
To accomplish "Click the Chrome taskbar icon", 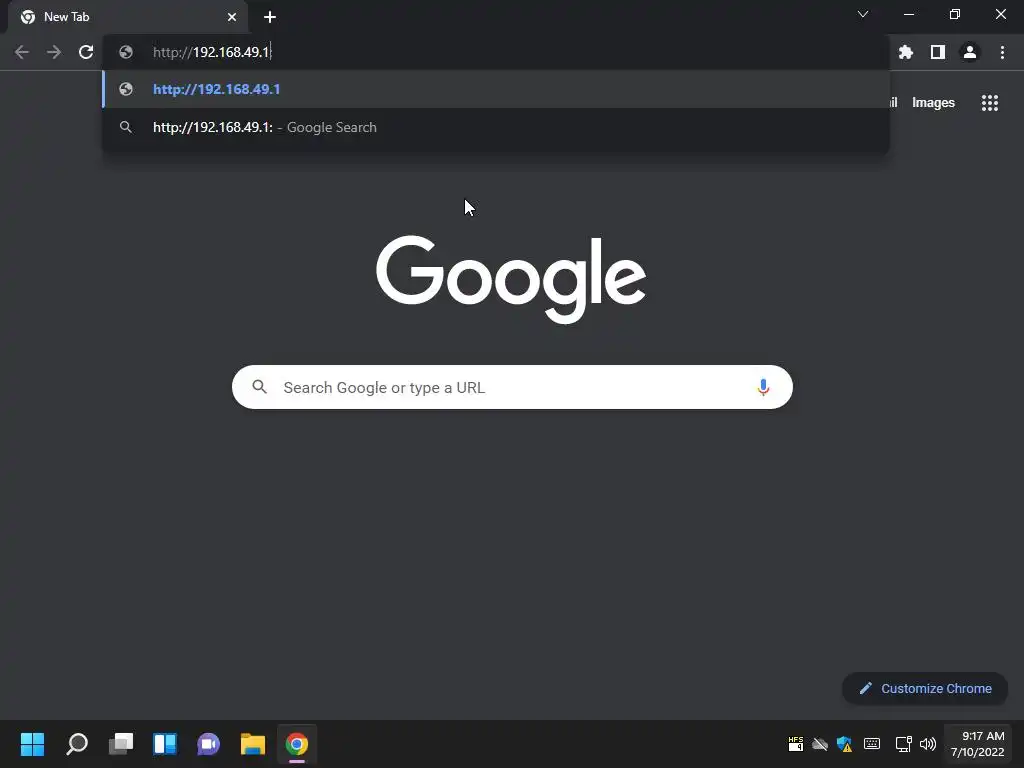I will pyautogui.click(x=296, y=744).
